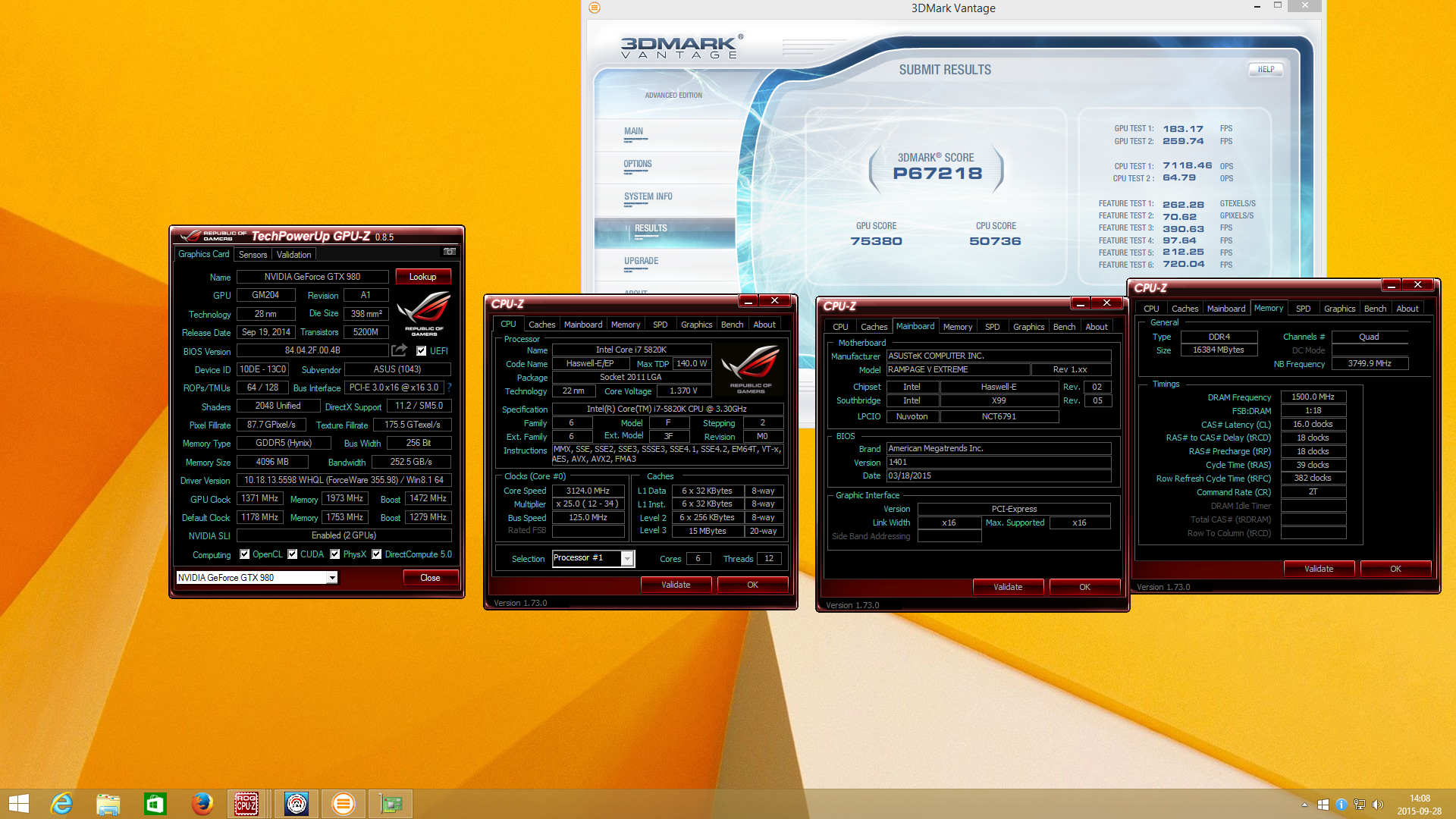Click ROG logo in GPU-Z window
Image resolution: width=1456 pixels, height=819 pixels.
[x=424, y=313]
